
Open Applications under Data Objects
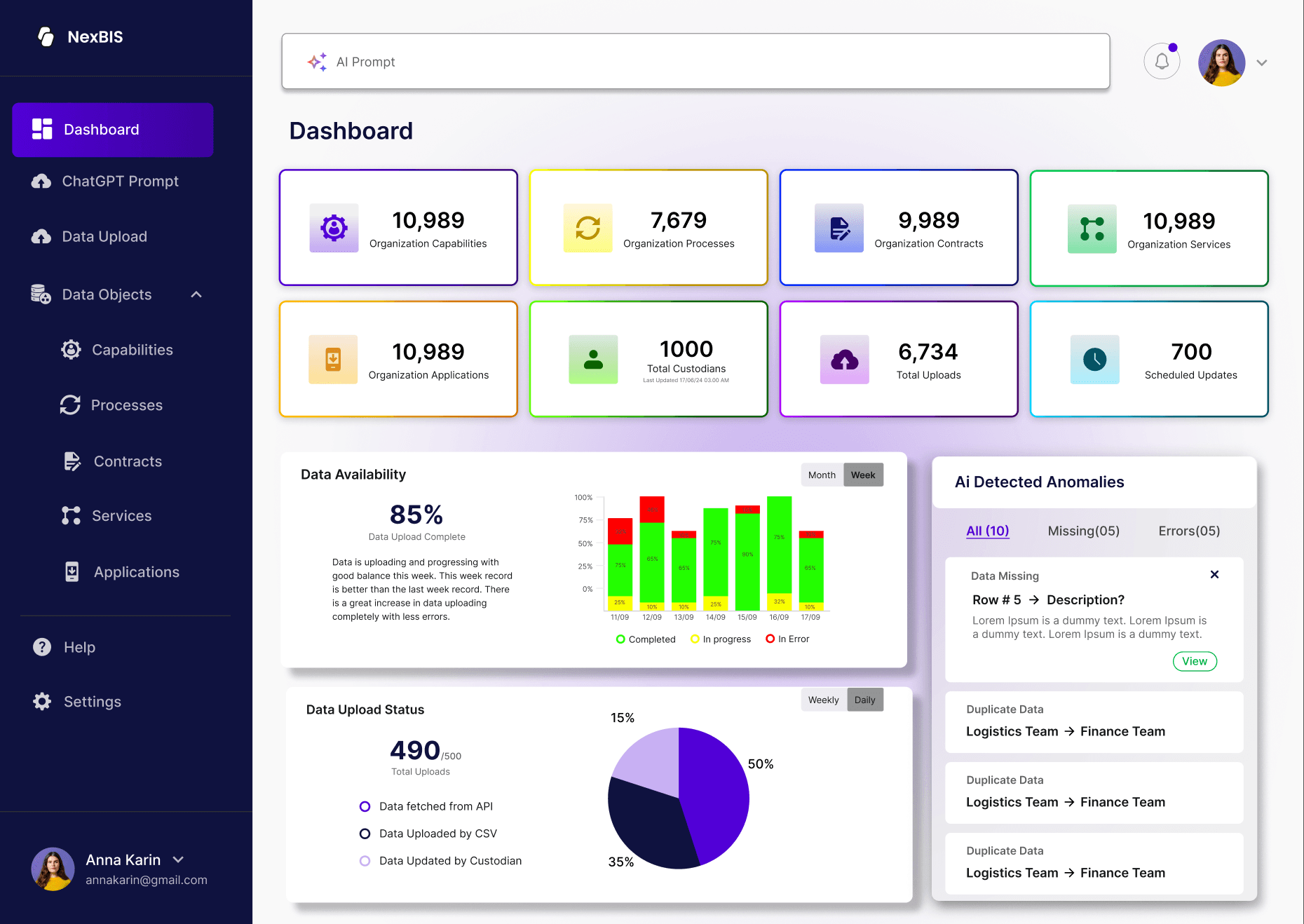122,572
